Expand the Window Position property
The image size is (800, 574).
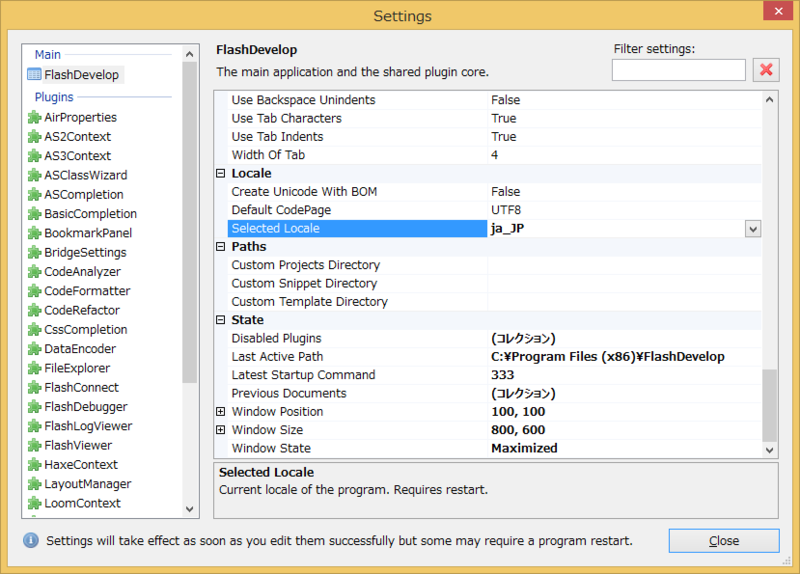[220, 411]
